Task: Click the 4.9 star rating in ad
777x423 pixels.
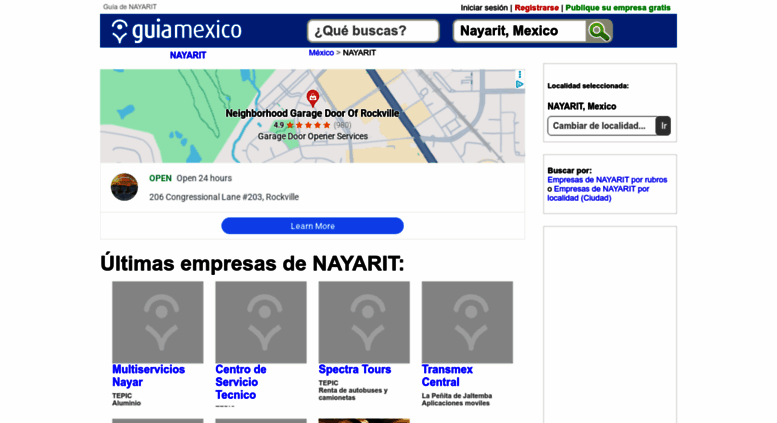Action: tap(302, 125)
